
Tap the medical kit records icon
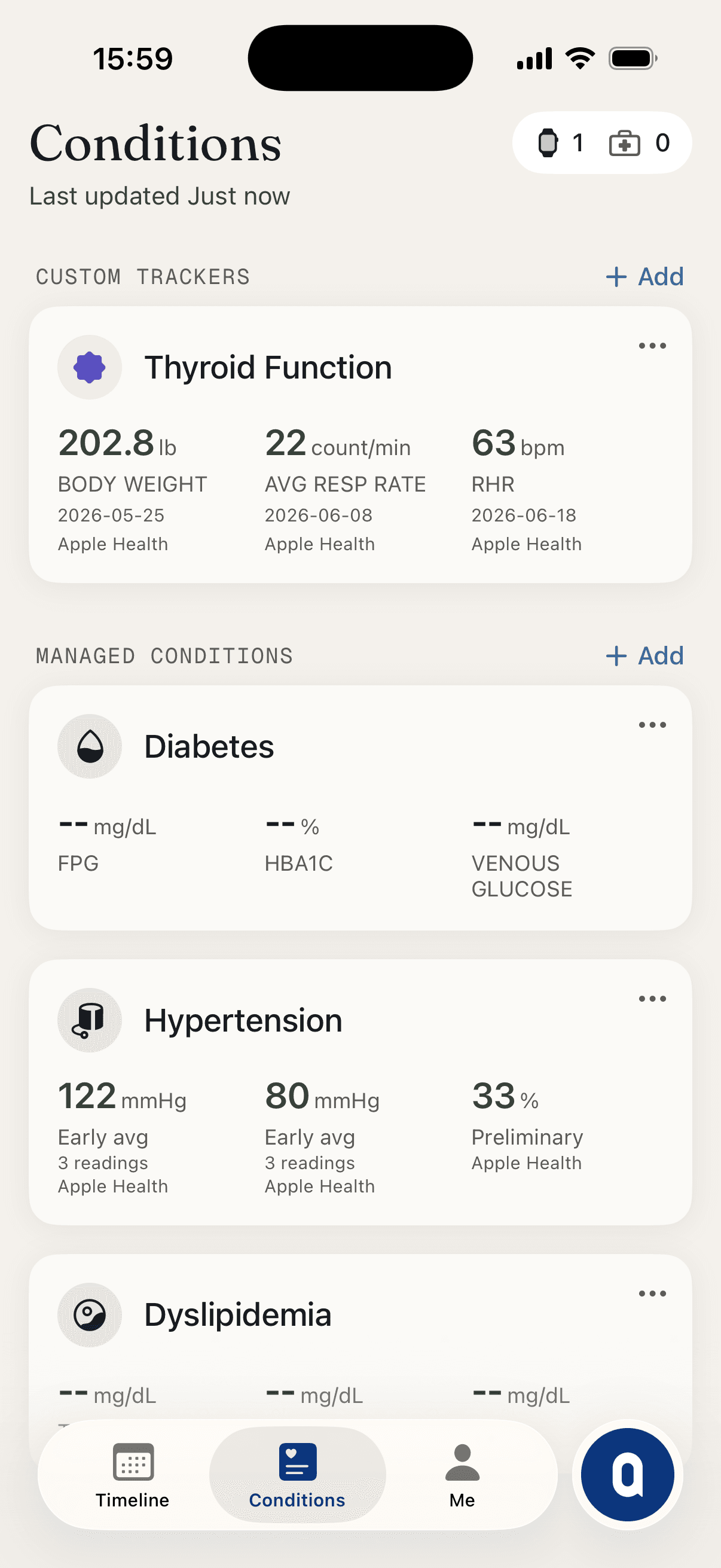pyautogui.click(x=624, y=144)
